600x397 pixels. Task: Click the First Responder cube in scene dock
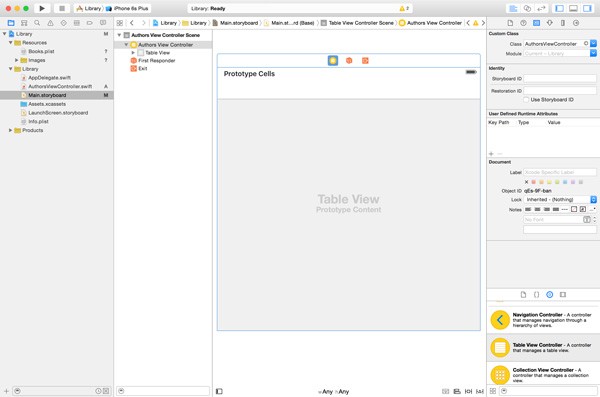[x=349, y=60]
